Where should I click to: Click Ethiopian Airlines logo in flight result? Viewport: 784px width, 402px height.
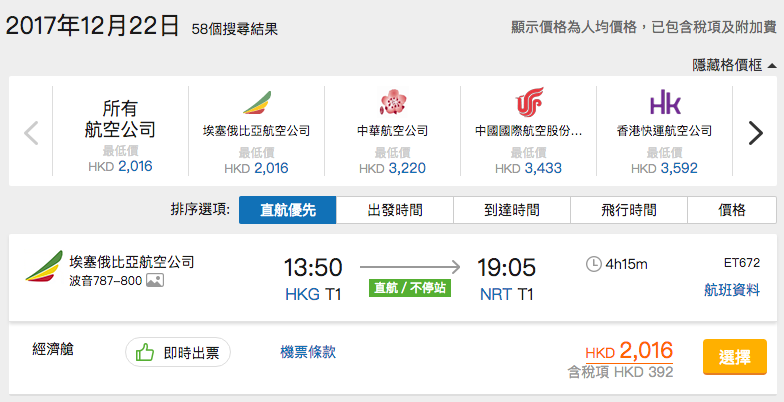click(x=44, y=266)
